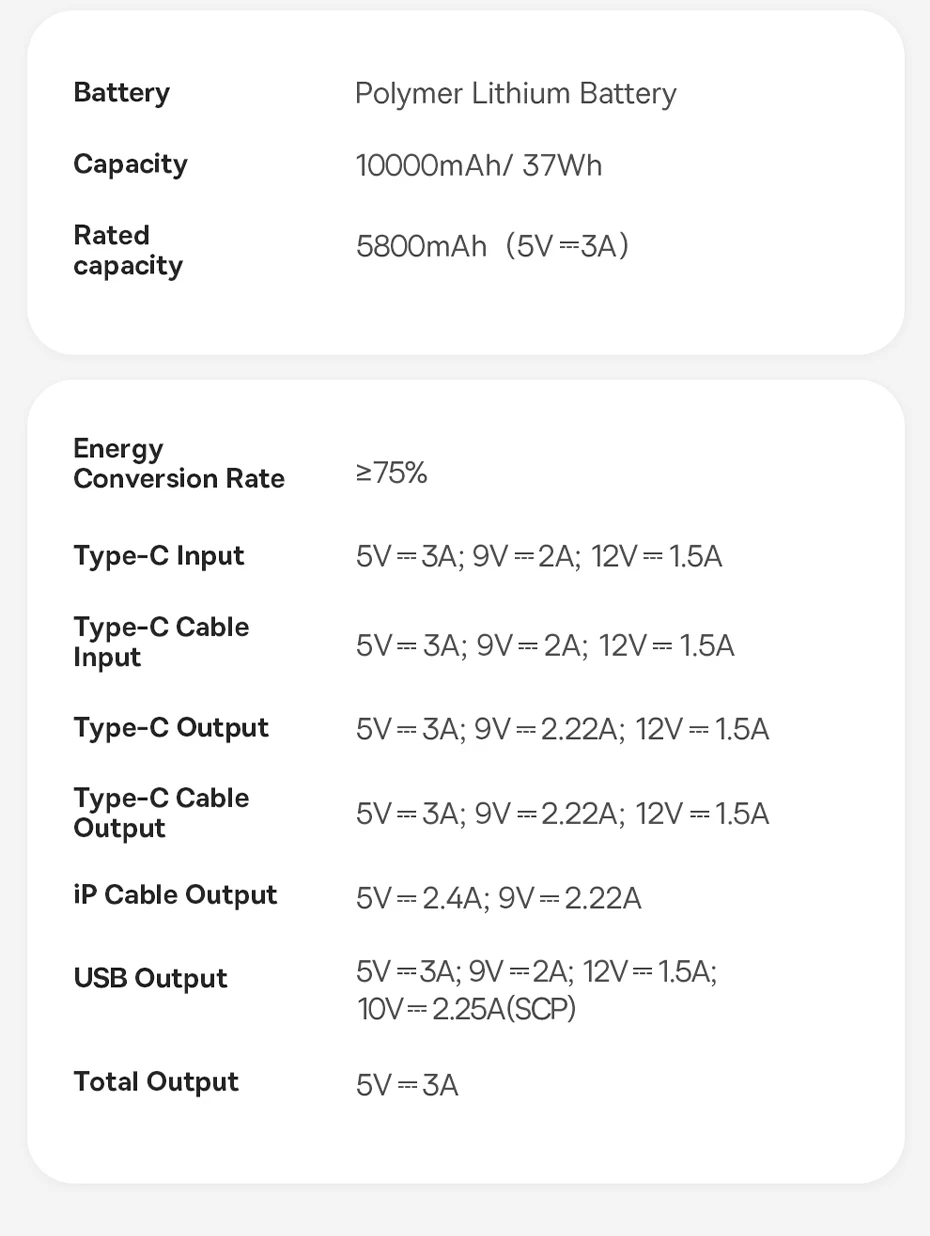Select the 10000mAh/ 37Wh capacity value
The image size is (930, 1236).
tap(479, 165)
